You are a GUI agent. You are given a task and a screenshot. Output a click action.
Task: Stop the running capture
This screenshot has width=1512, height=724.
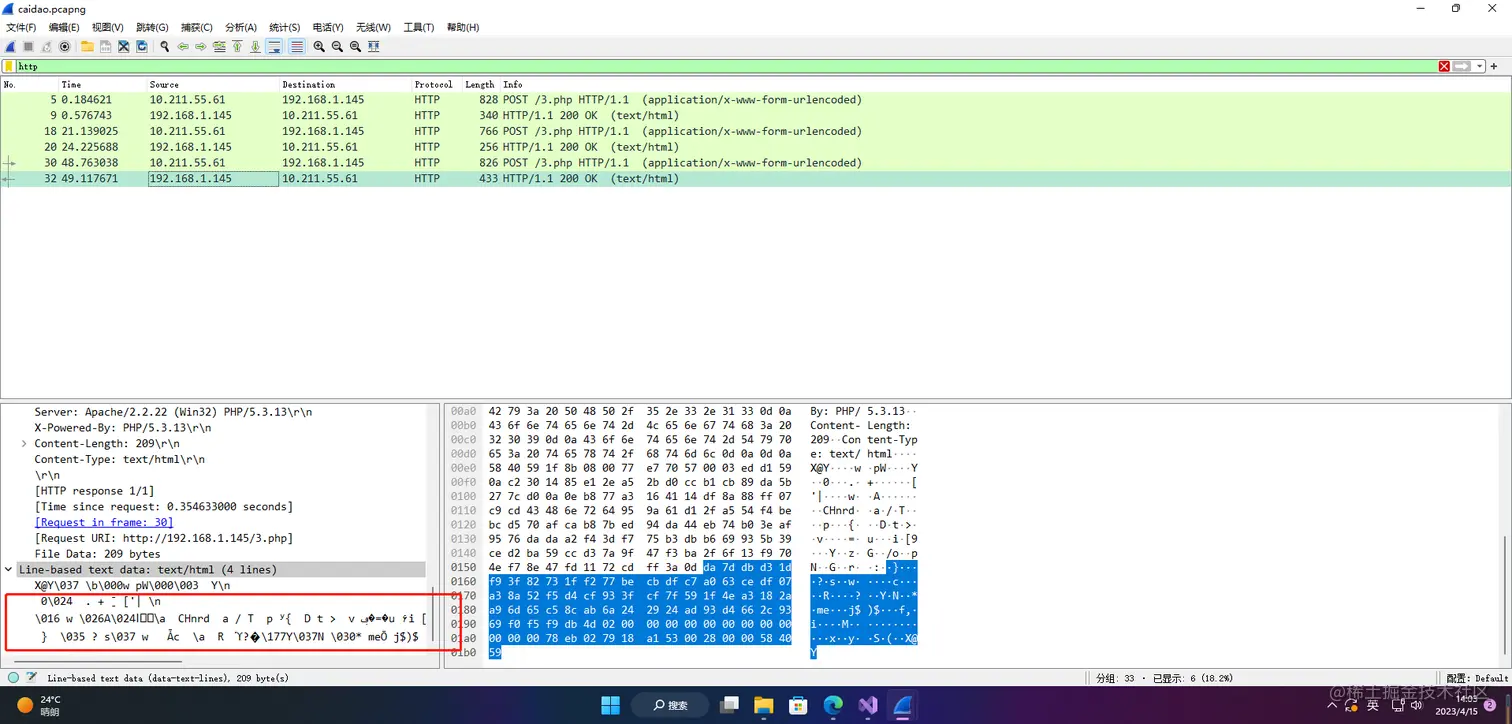click(29, 47)
